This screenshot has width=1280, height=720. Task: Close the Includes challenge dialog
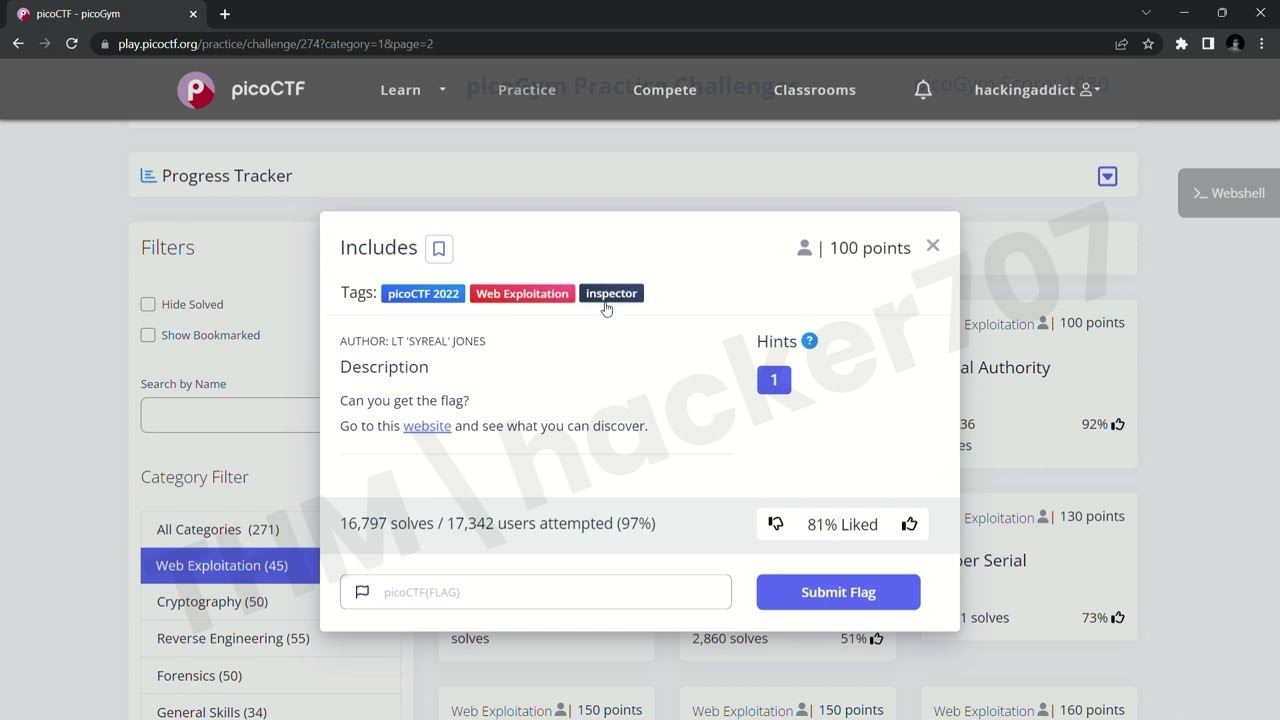tap(933, 246)
